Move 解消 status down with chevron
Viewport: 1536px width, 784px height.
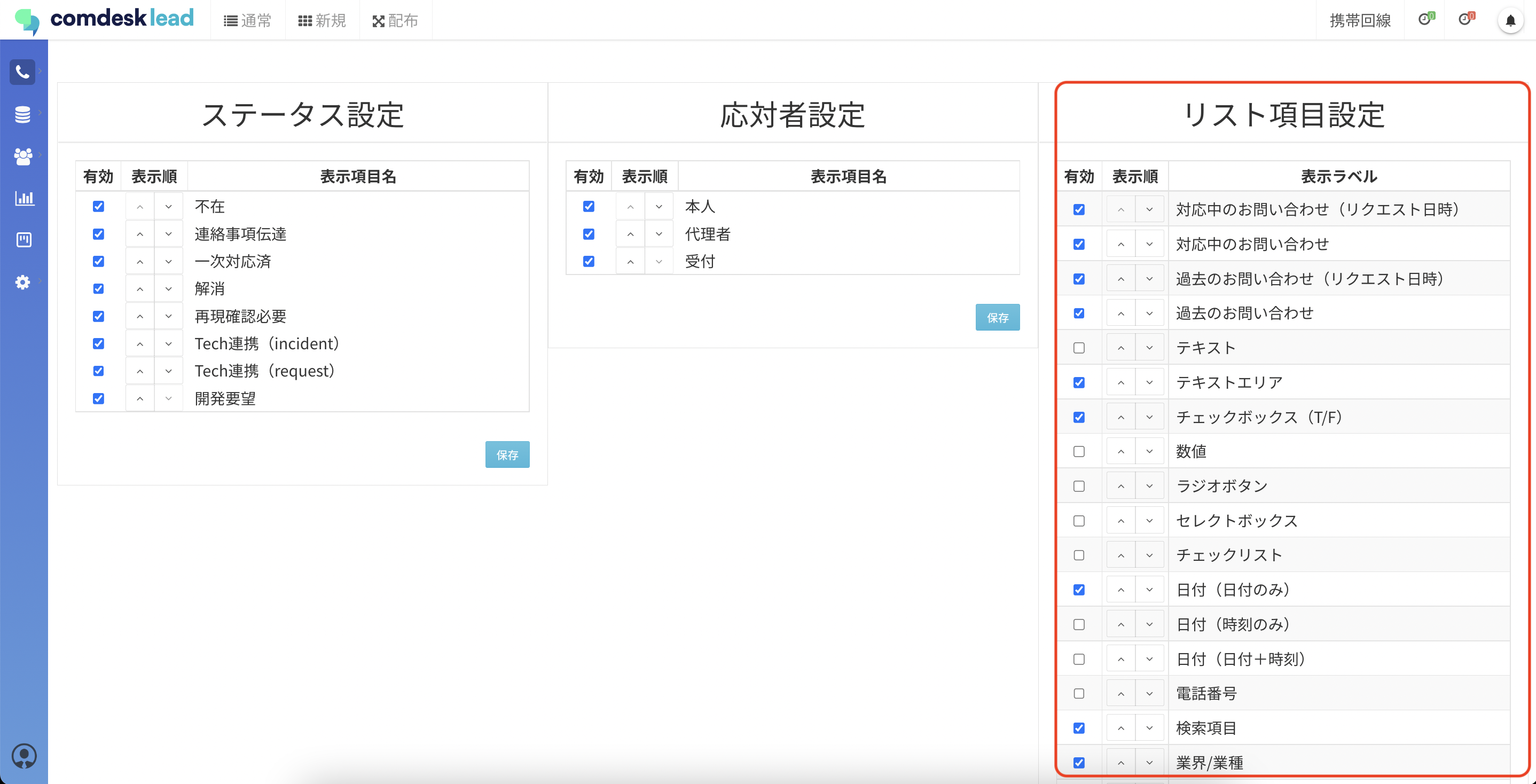coord(169,288)
